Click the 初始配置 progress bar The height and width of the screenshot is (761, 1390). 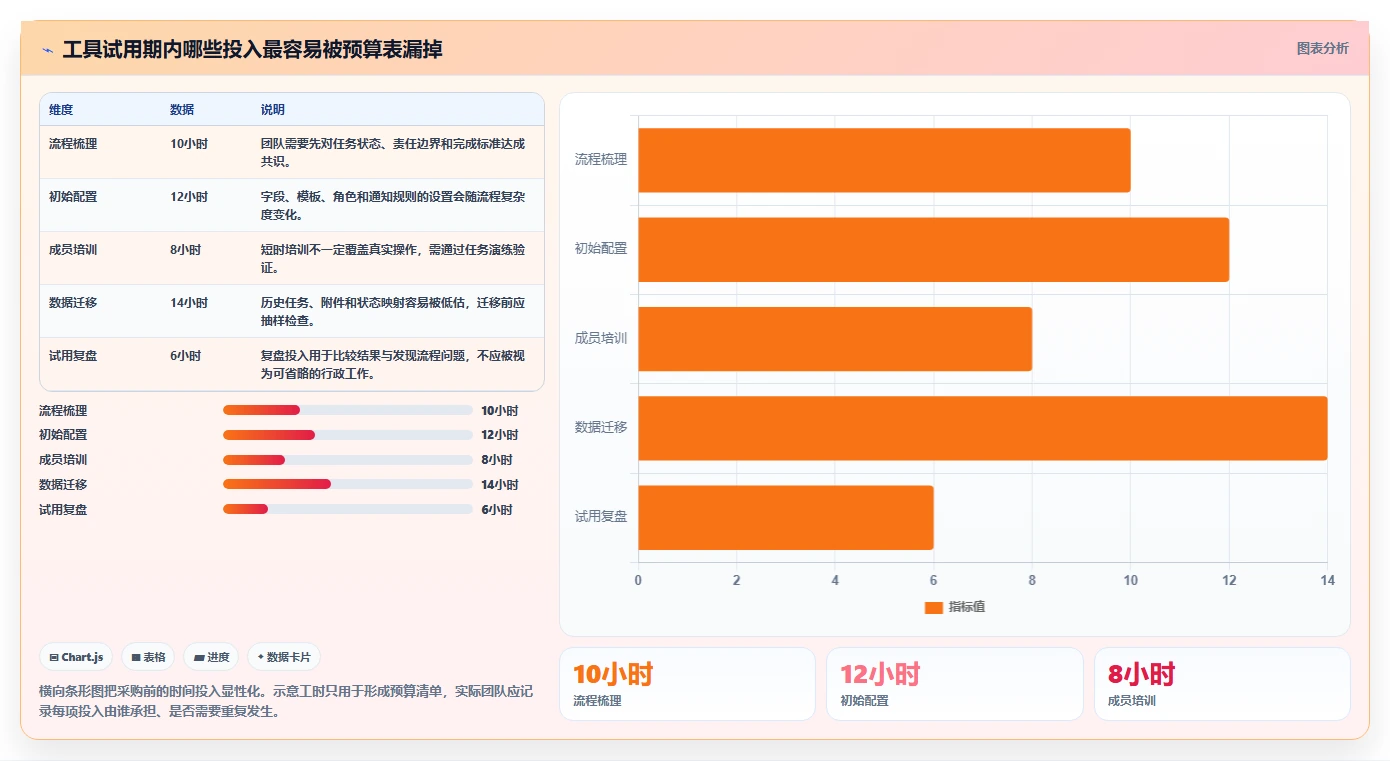point(347,435)
